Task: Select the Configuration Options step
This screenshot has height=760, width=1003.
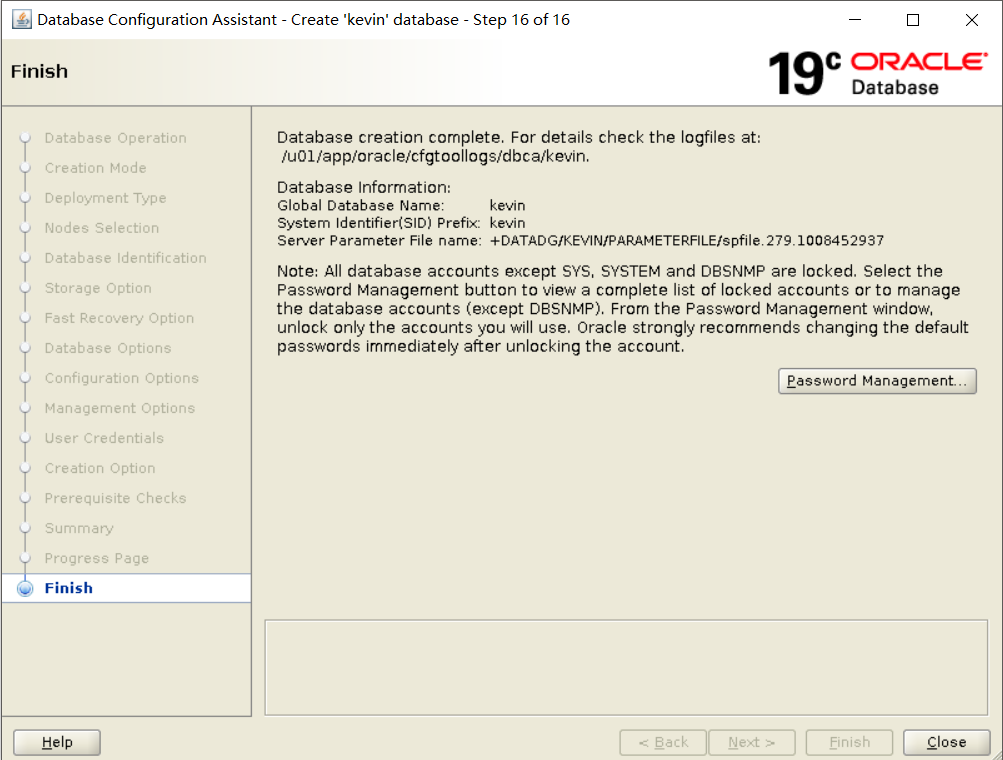Action: click(x=122, y=378)
